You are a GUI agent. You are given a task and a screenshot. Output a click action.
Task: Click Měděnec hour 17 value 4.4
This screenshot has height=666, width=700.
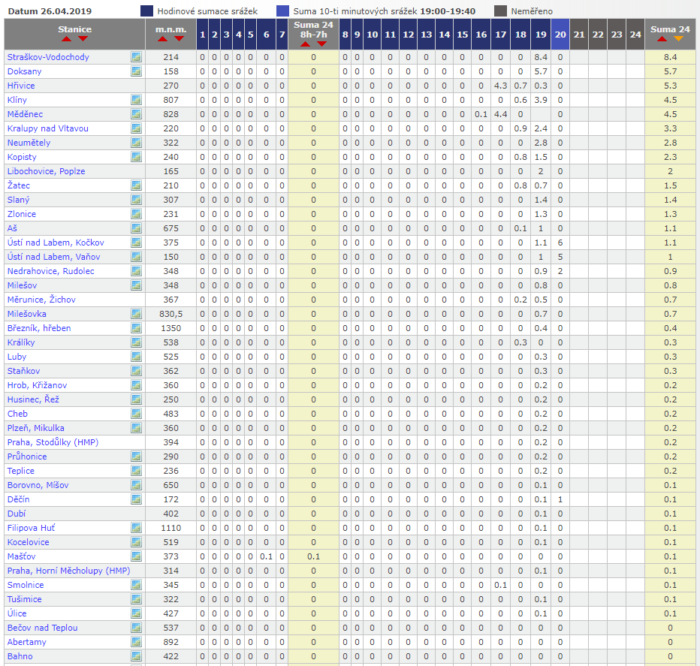tap(501, 114)
